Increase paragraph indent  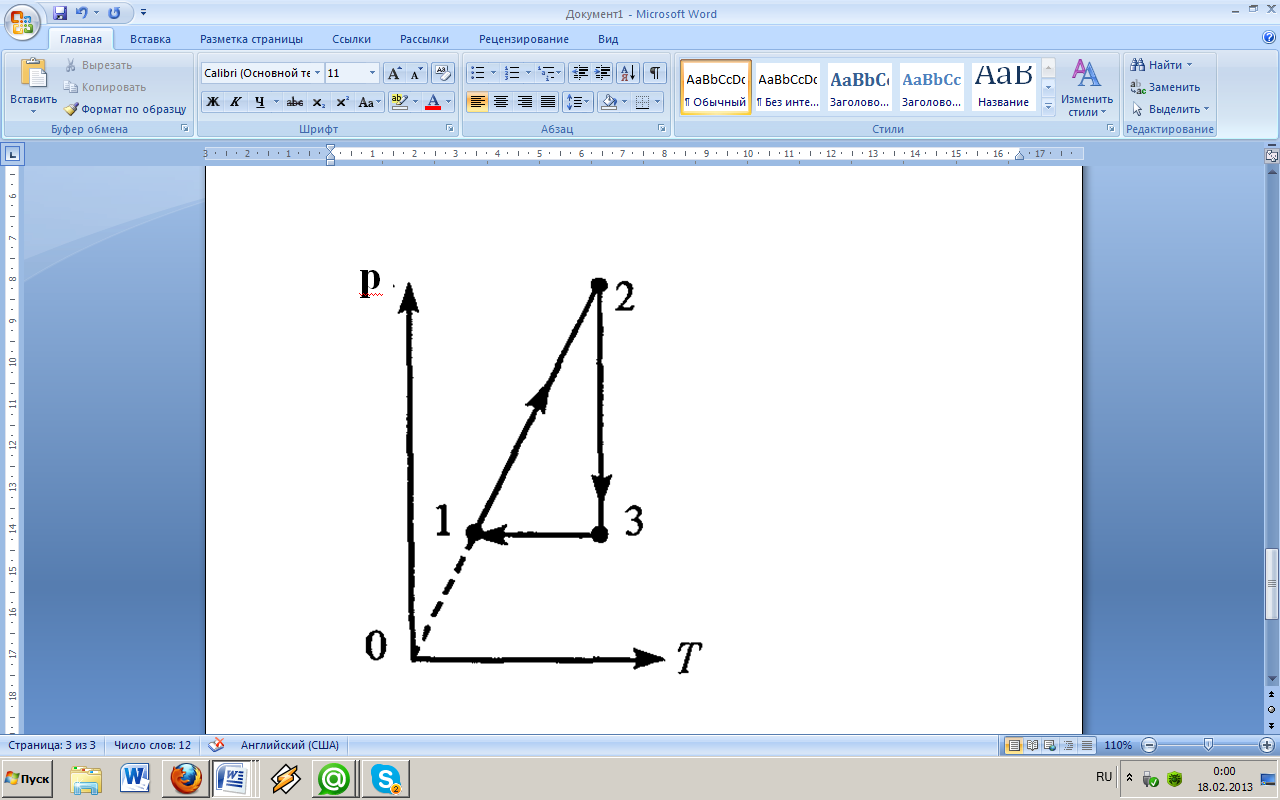(x=603, y=73)
